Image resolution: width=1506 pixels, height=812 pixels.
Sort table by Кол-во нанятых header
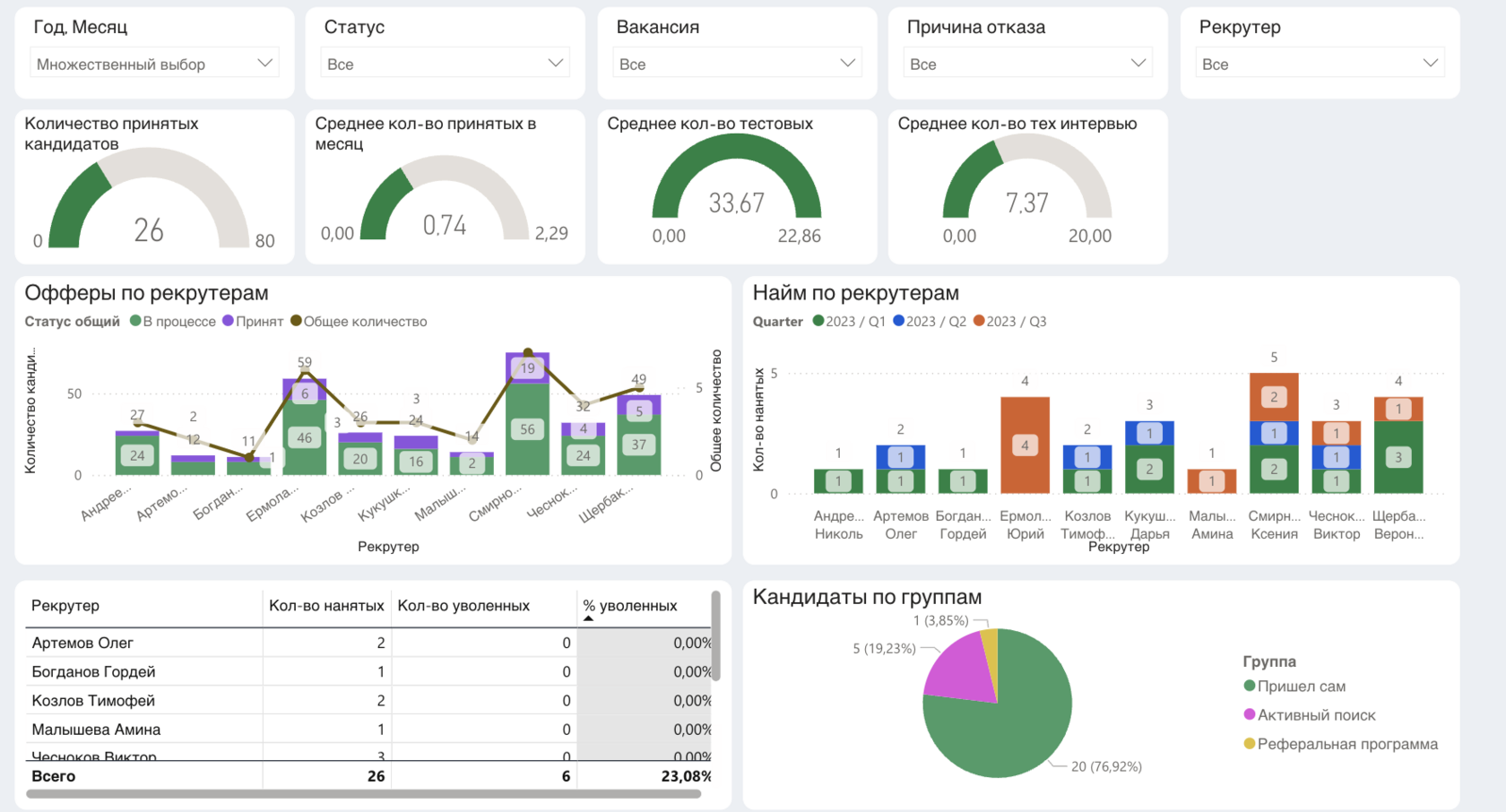point(326,606)
